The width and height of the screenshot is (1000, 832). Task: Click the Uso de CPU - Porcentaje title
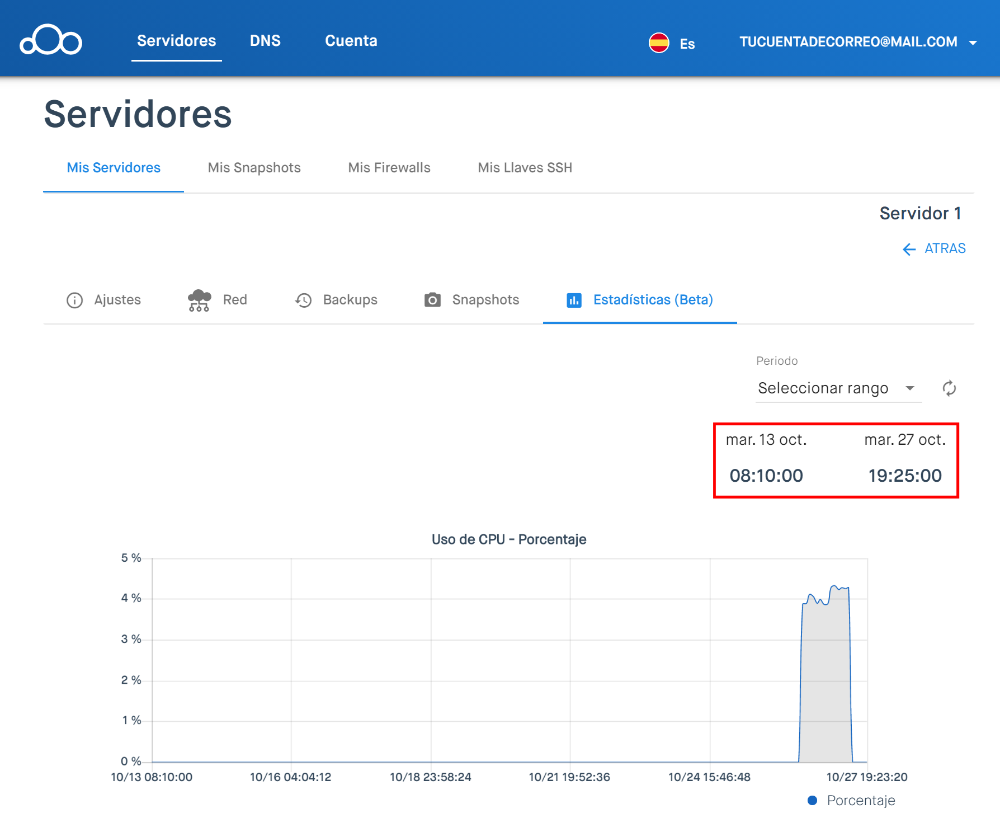click(x=509, y=539)
